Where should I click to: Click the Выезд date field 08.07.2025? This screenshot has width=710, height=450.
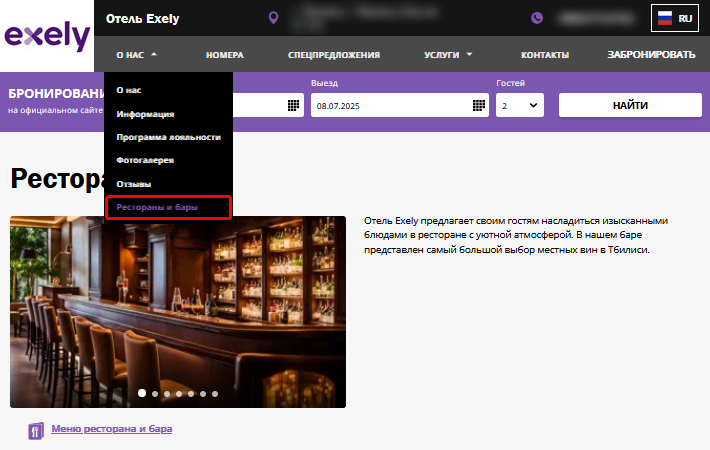click(x=399, y=105)
